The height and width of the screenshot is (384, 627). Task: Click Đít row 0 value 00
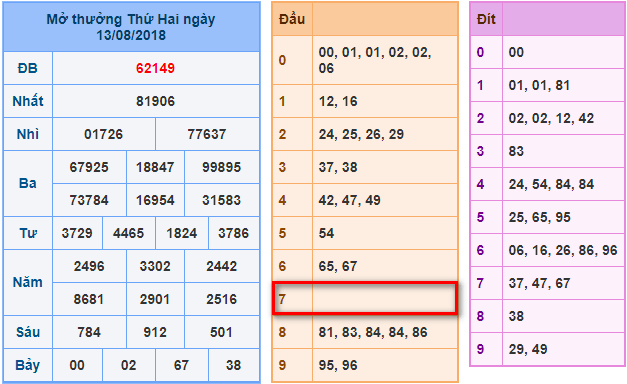click(516, 52)
